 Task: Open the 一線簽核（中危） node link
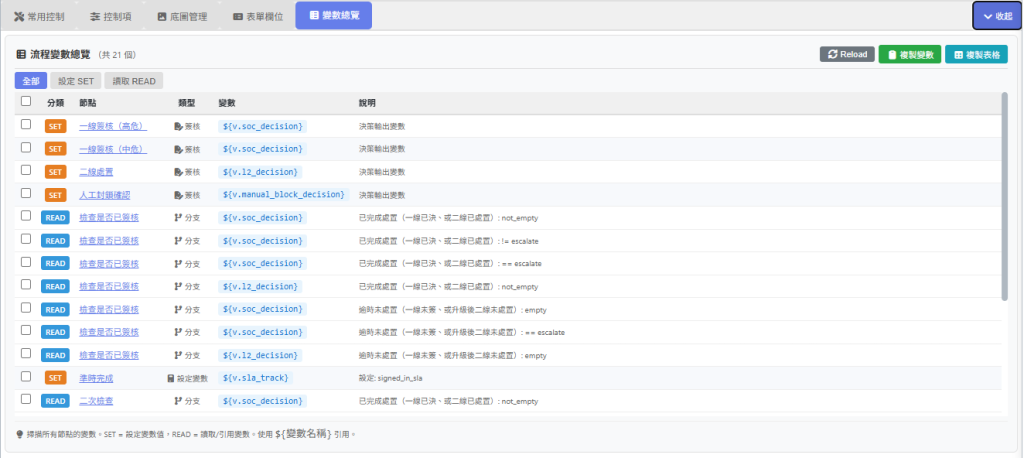[113, 149]
